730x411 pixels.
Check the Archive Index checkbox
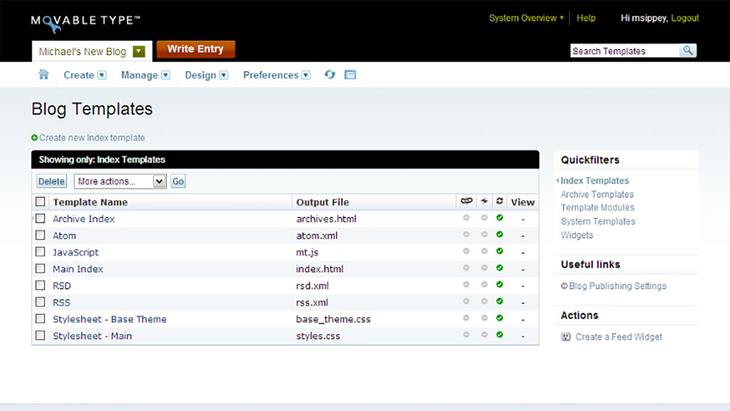click(40, 218)
